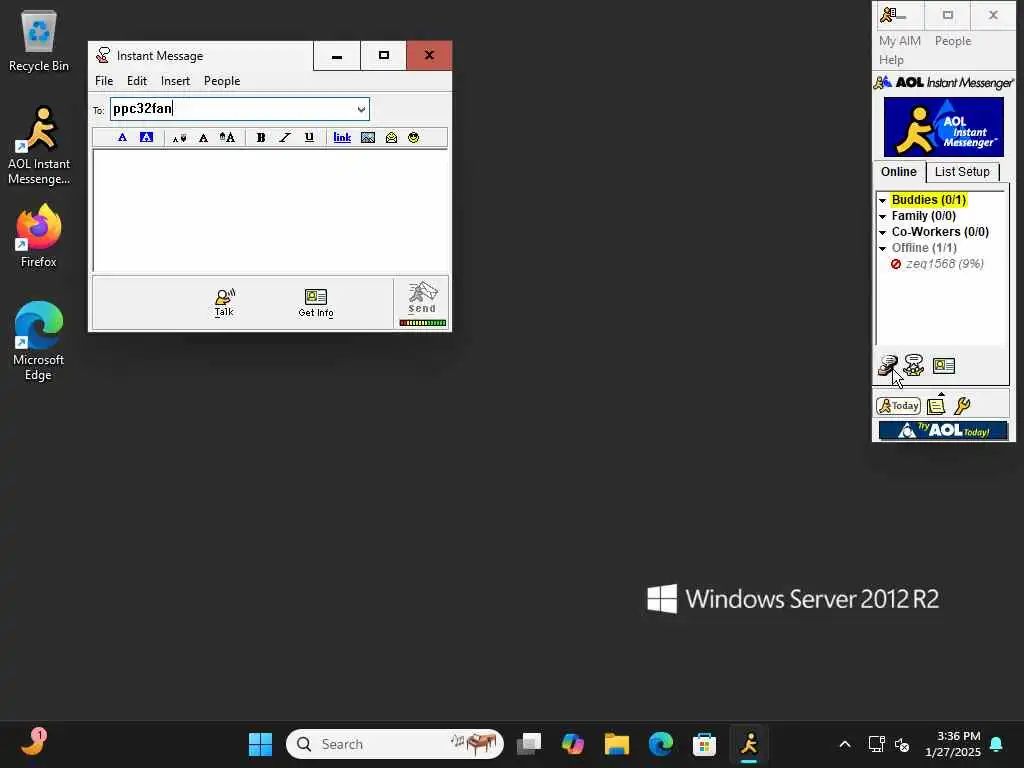Click the AIM running man taskbar icon

click(749, 744)
